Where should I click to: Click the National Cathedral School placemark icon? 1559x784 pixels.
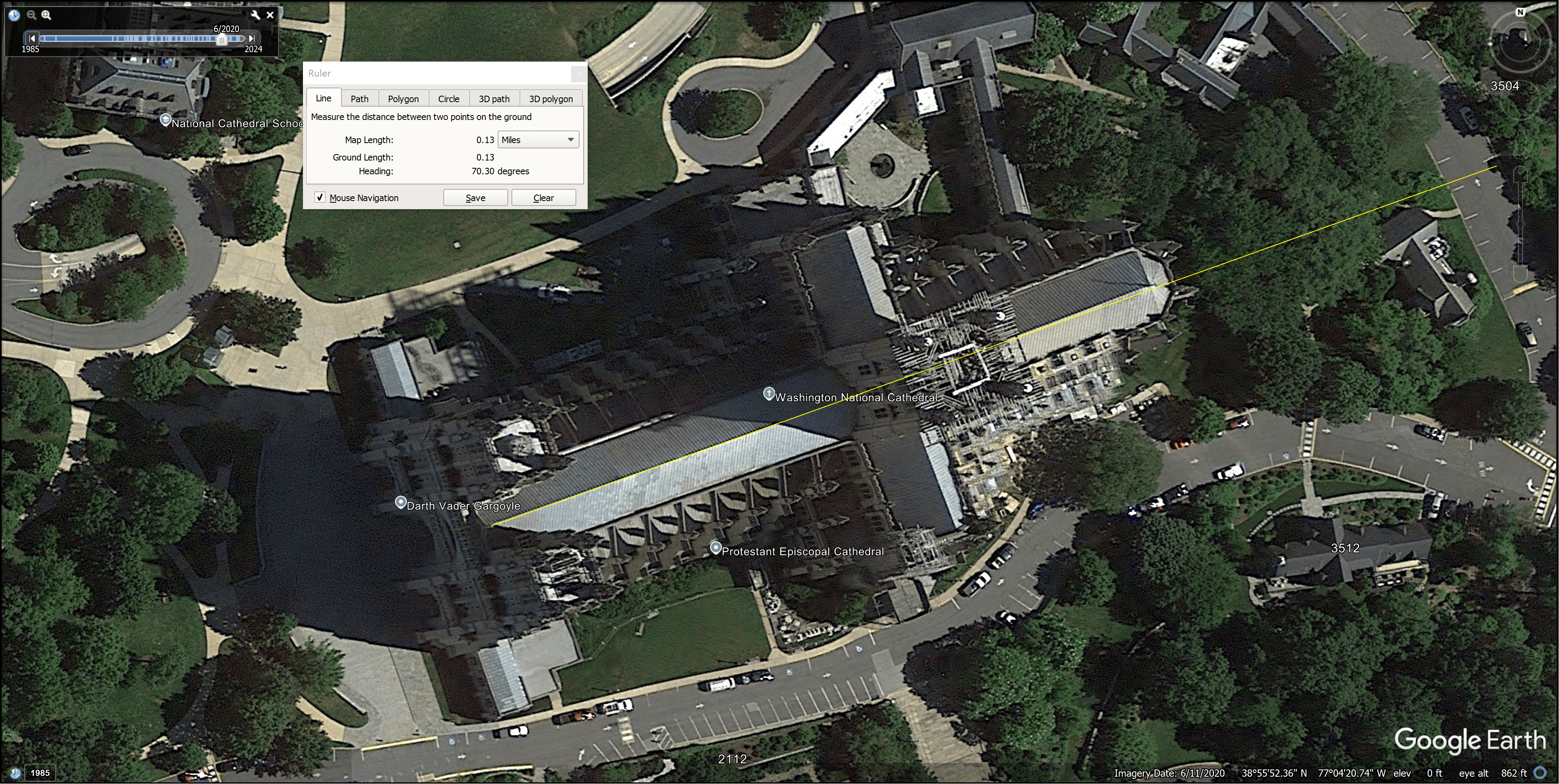pyautogui.click(x=165, y=120)
